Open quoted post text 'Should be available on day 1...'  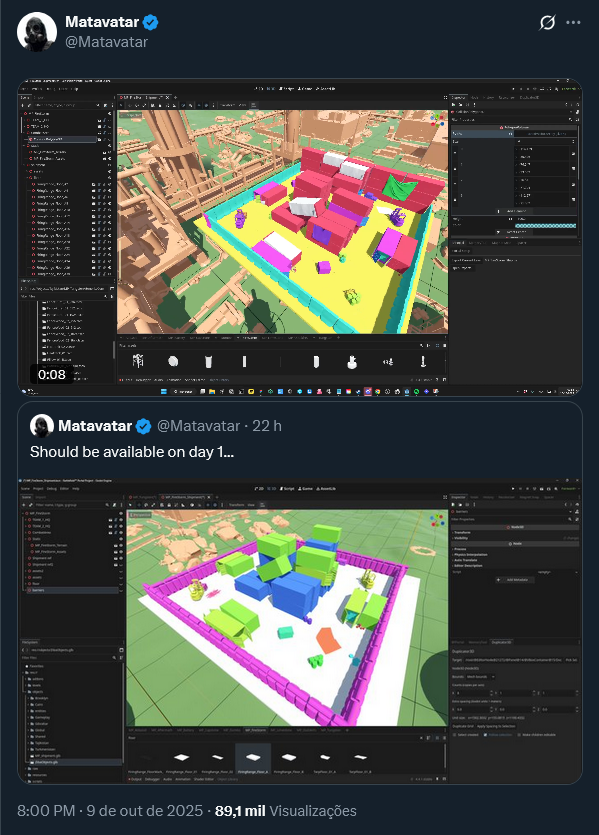[132, 452]
